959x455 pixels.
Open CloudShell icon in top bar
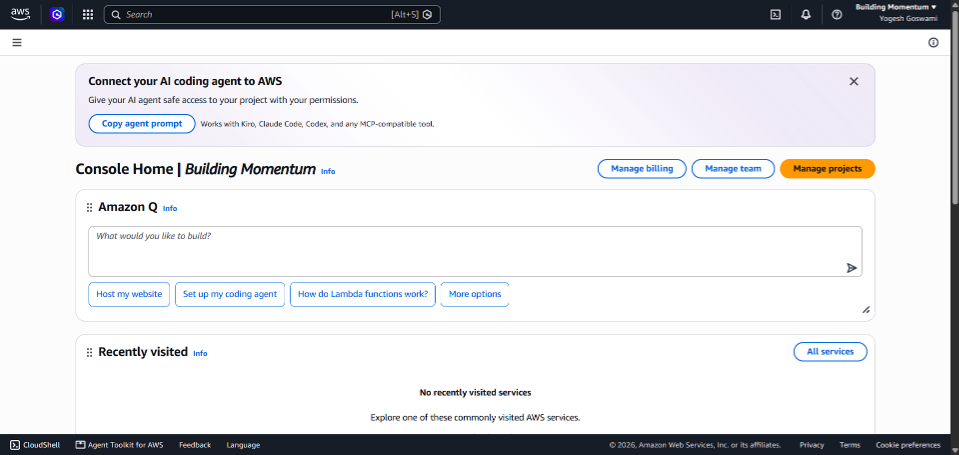pyautogui.click(x=776, y=15)
